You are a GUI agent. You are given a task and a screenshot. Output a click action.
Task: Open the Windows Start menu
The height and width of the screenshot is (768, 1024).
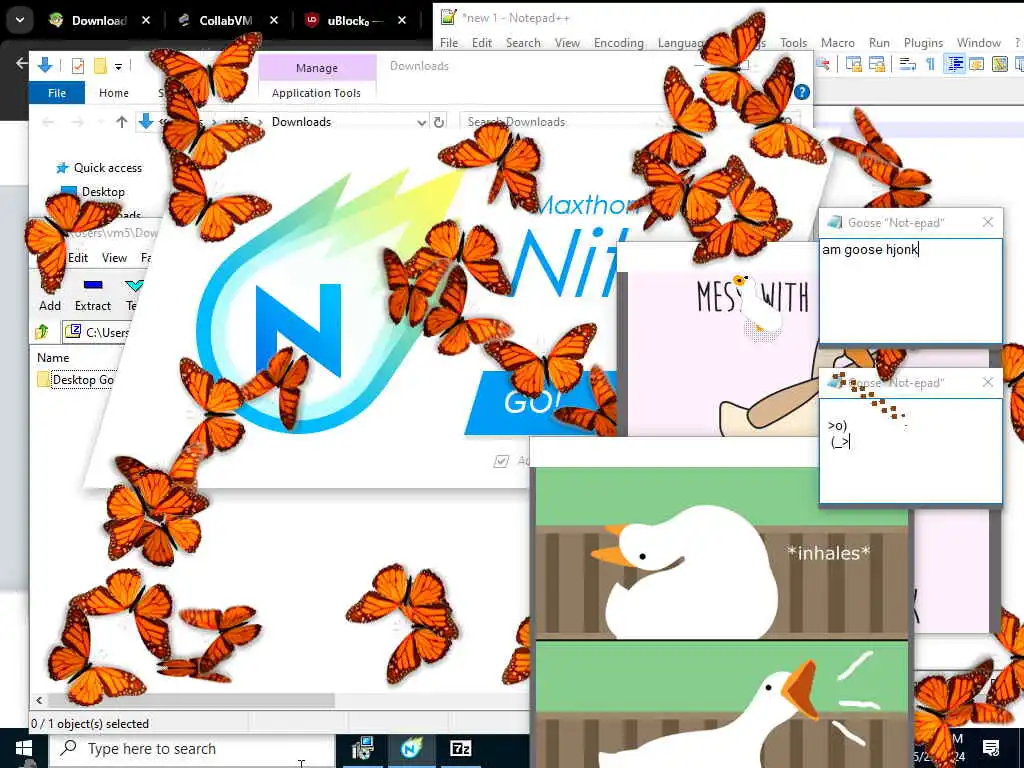pyautogui.click(x=24, y=749)
